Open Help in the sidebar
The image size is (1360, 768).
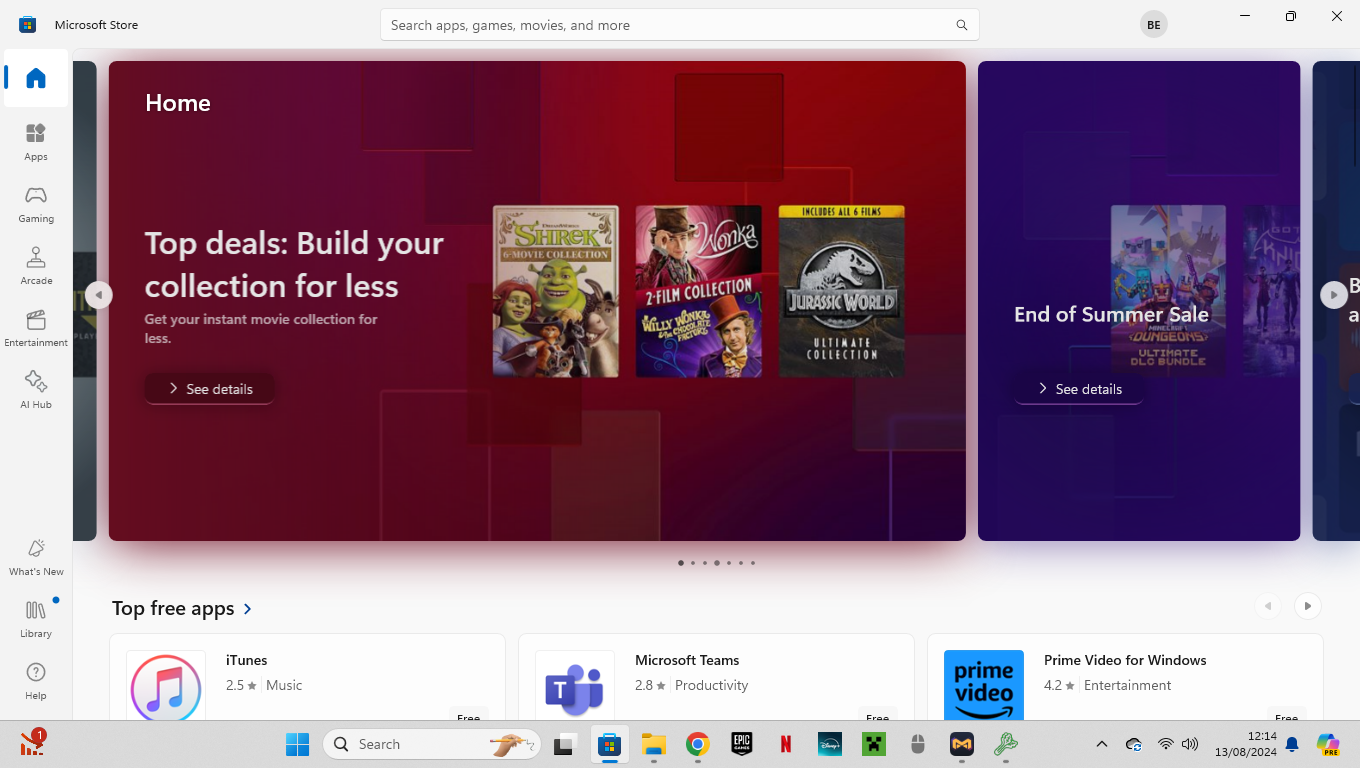click(36, 681)
